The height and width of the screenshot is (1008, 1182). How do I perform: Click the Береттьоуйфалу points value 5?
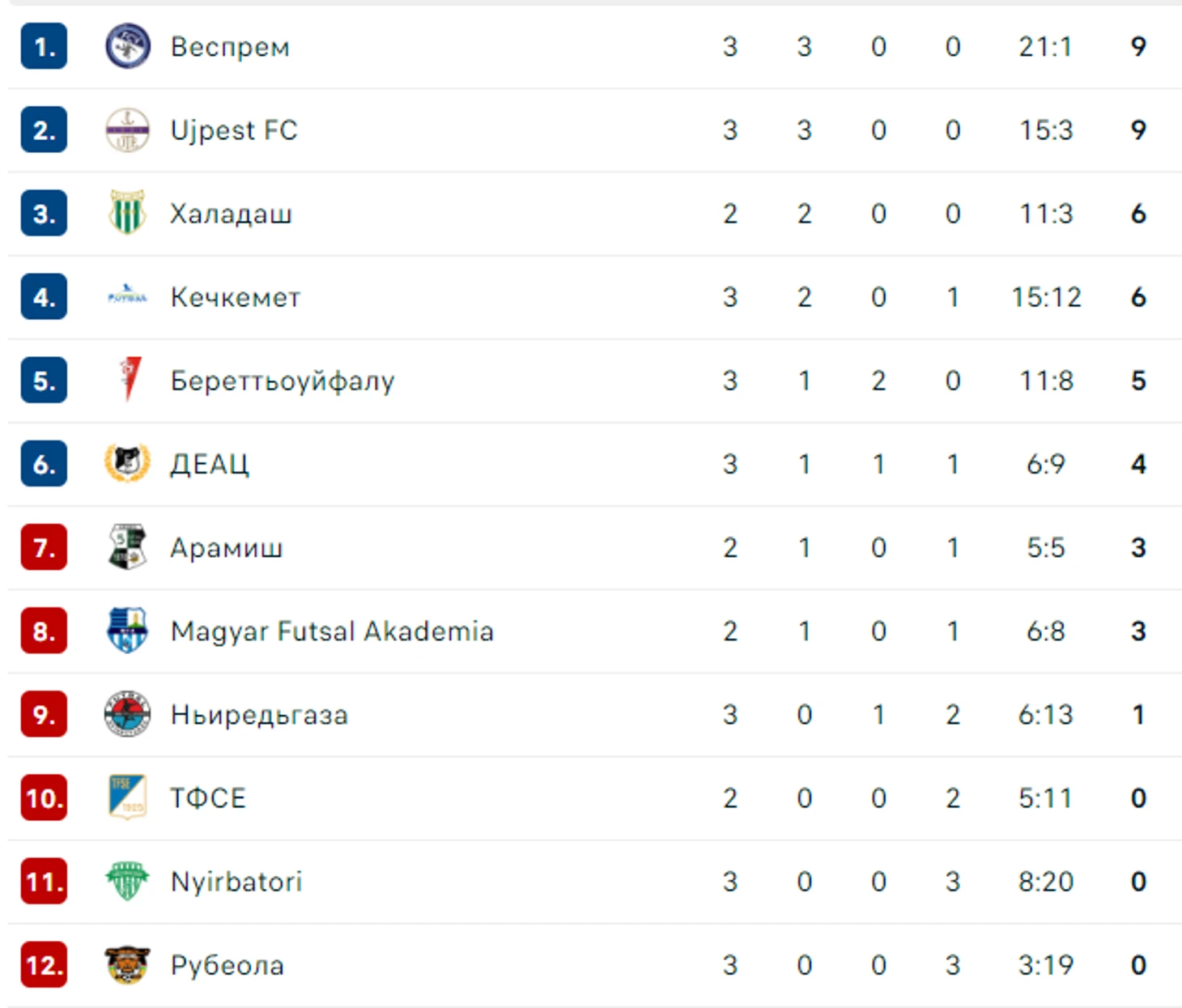(x=1138, y=381)
